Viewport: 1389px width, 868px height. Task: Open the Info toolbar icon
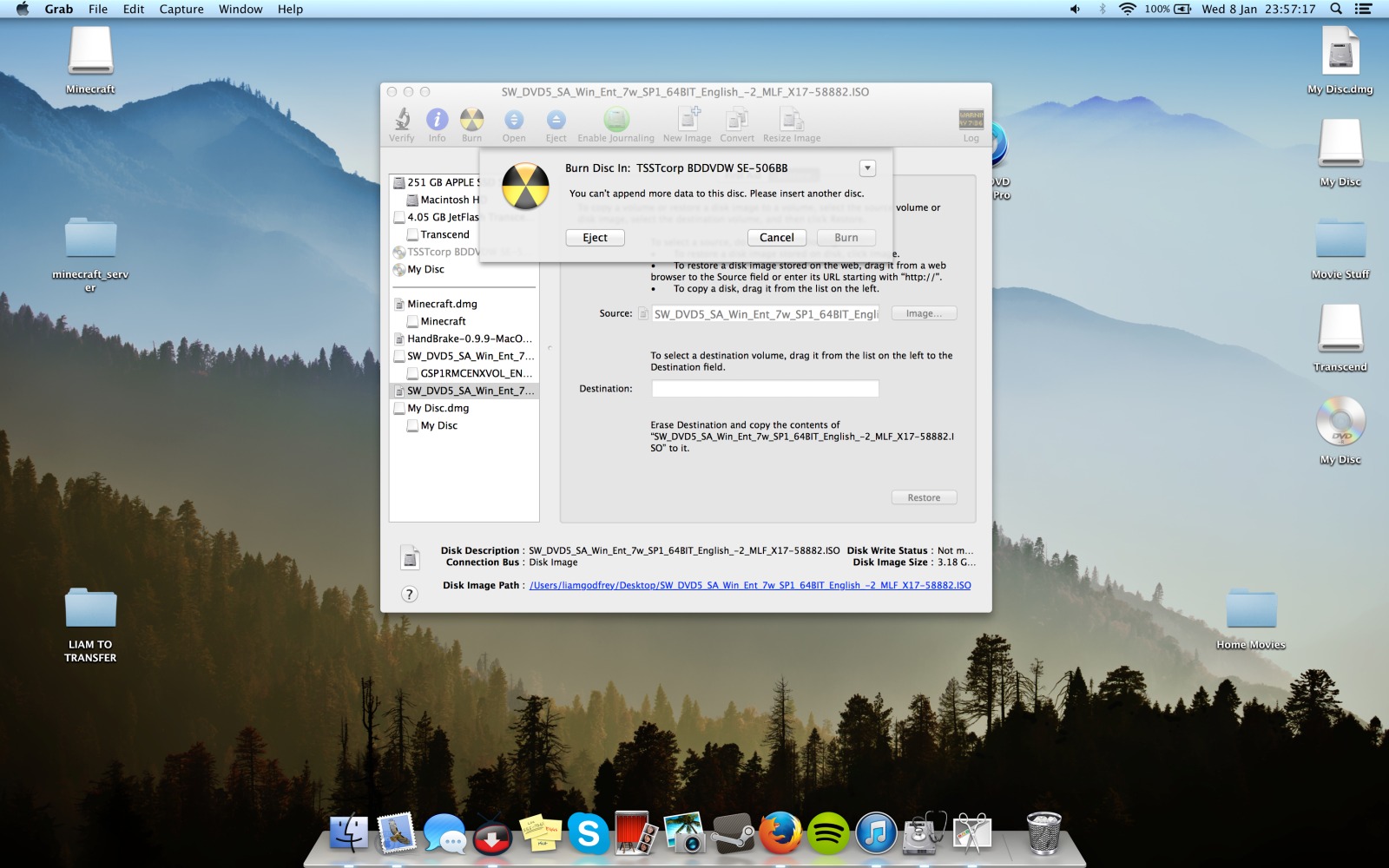[x=437, y=119]
